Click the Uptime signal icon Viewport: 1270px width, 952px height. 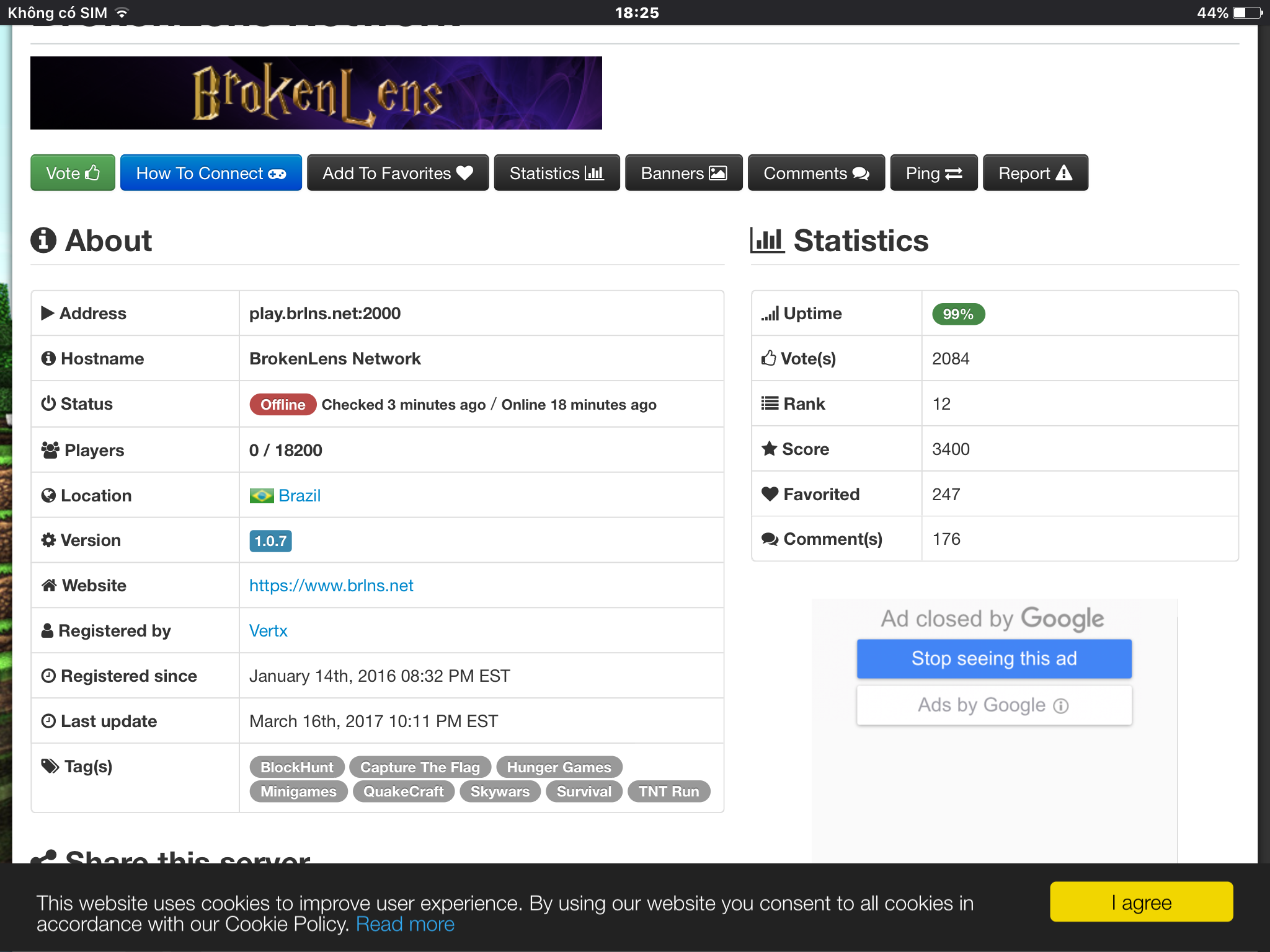point(770,314)
